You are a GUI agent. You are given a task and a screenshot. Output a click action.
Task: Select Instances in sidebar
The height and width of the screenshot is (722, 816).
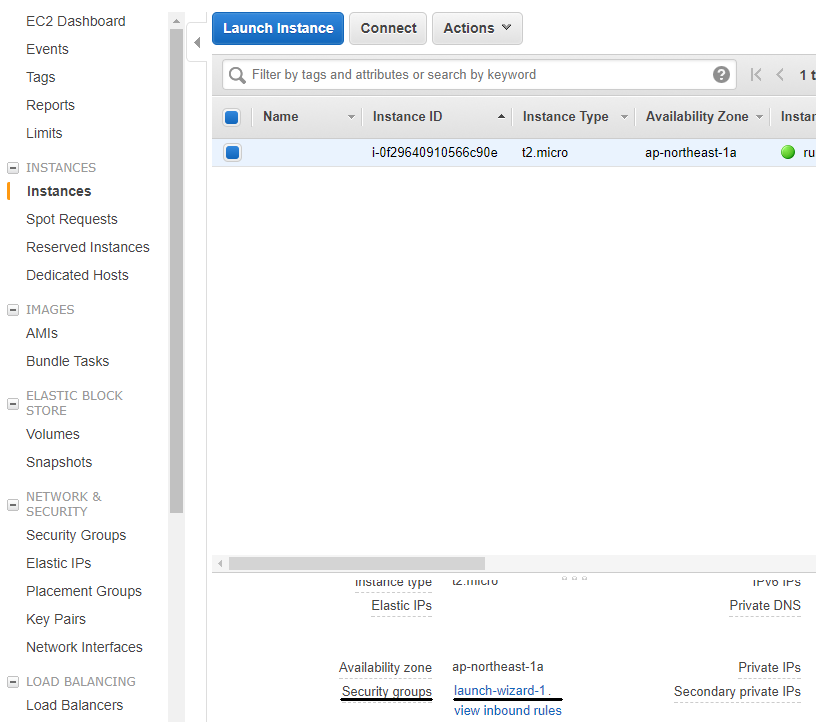59,192
